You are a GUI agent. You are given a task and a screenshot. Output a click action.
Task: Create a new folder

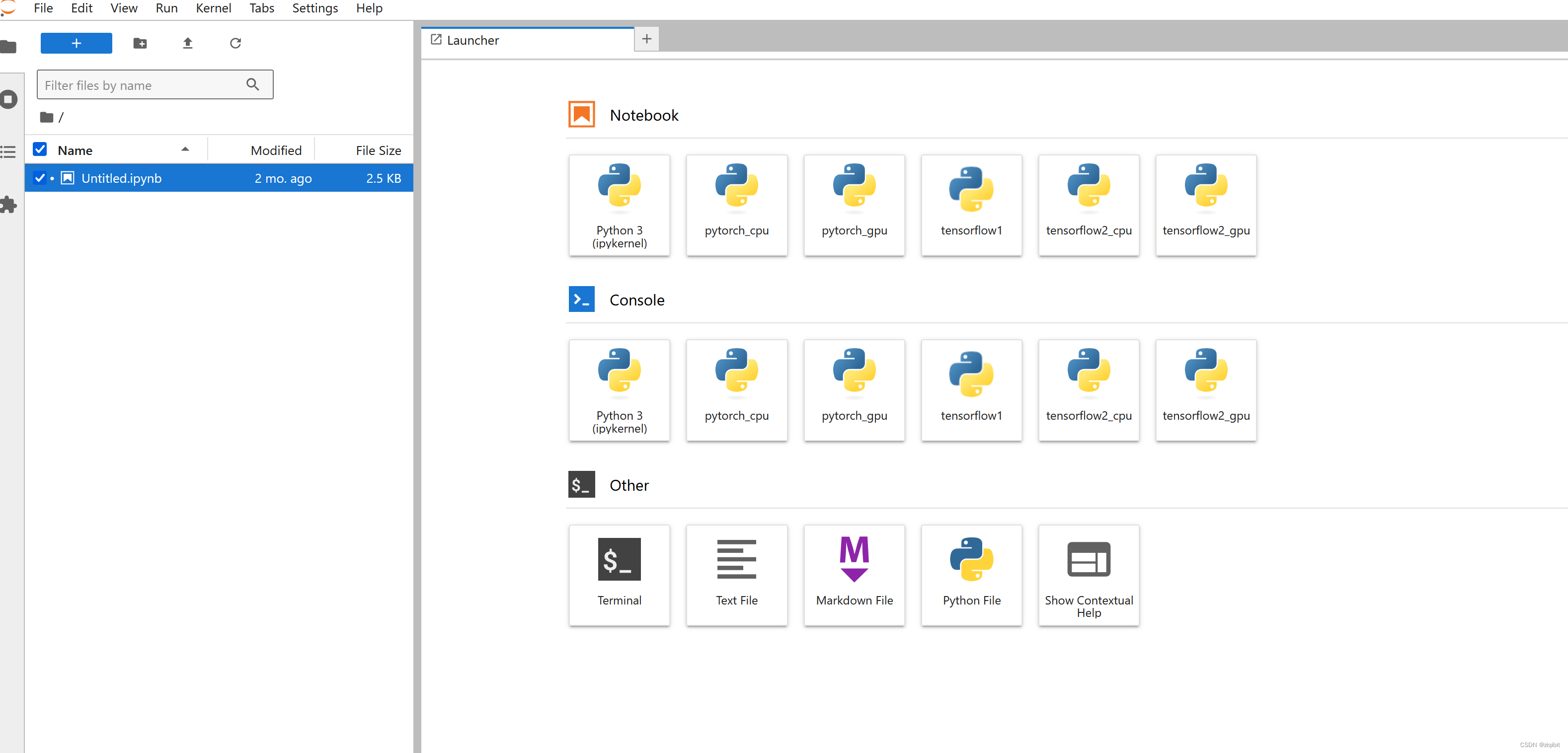(140, 43)
